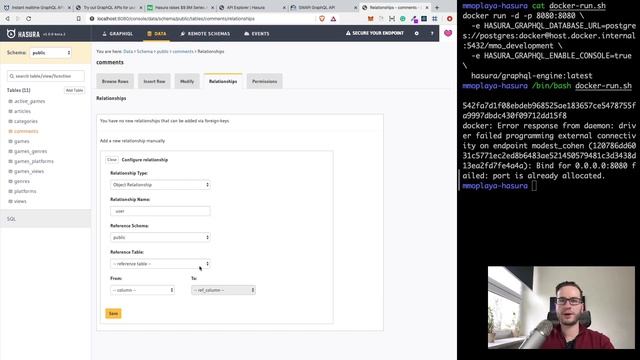This screenshot has width=640, height=360.
Task: Open the games_views table
Action: point(29,171)
